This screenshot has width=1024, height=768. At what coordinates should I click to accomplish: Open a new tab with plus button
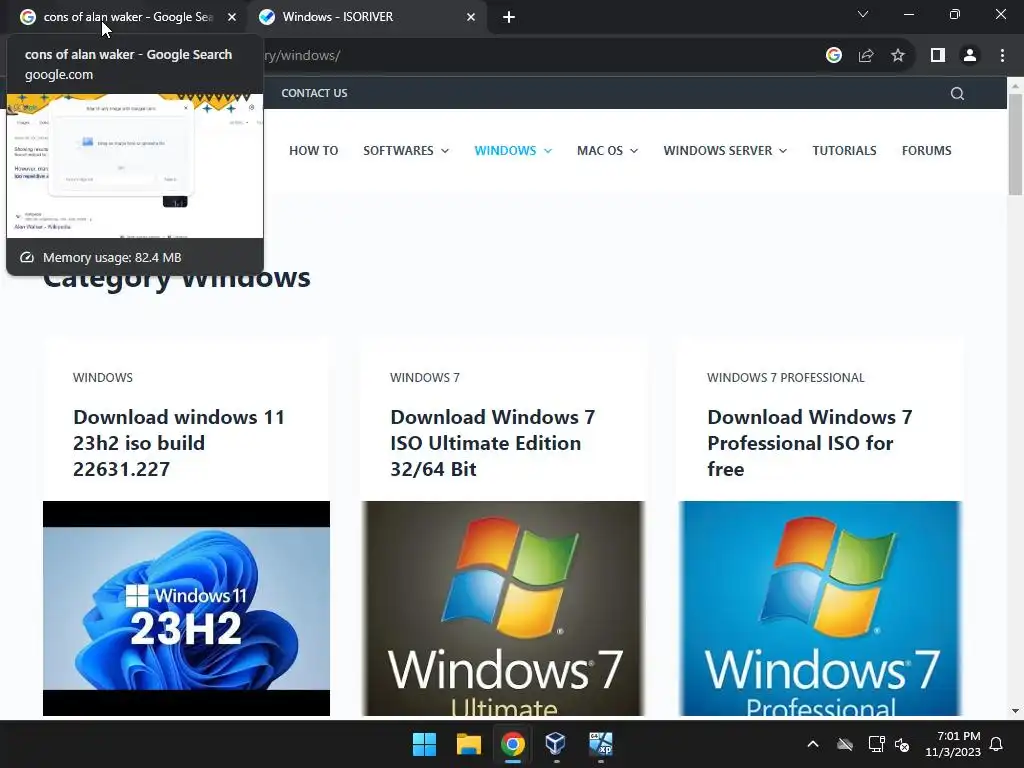[x=509, y=18]
